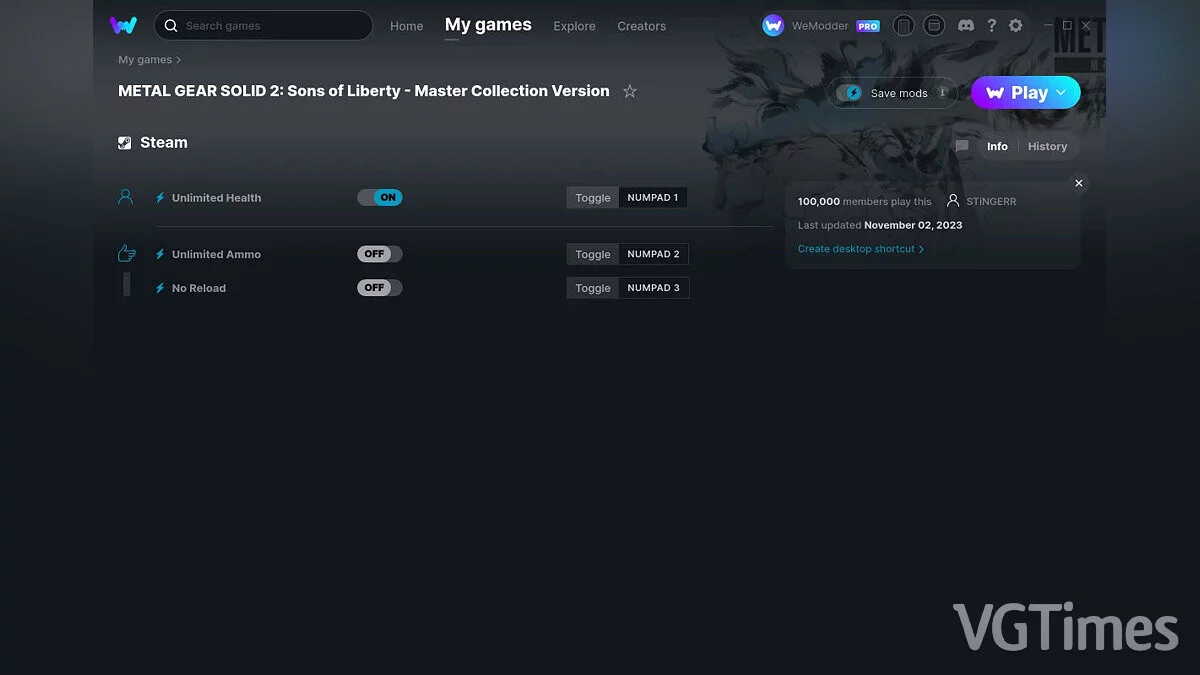This screenshot has height=675, width=1200.
Task: Open the Discord icon
Action: (966, 26)
